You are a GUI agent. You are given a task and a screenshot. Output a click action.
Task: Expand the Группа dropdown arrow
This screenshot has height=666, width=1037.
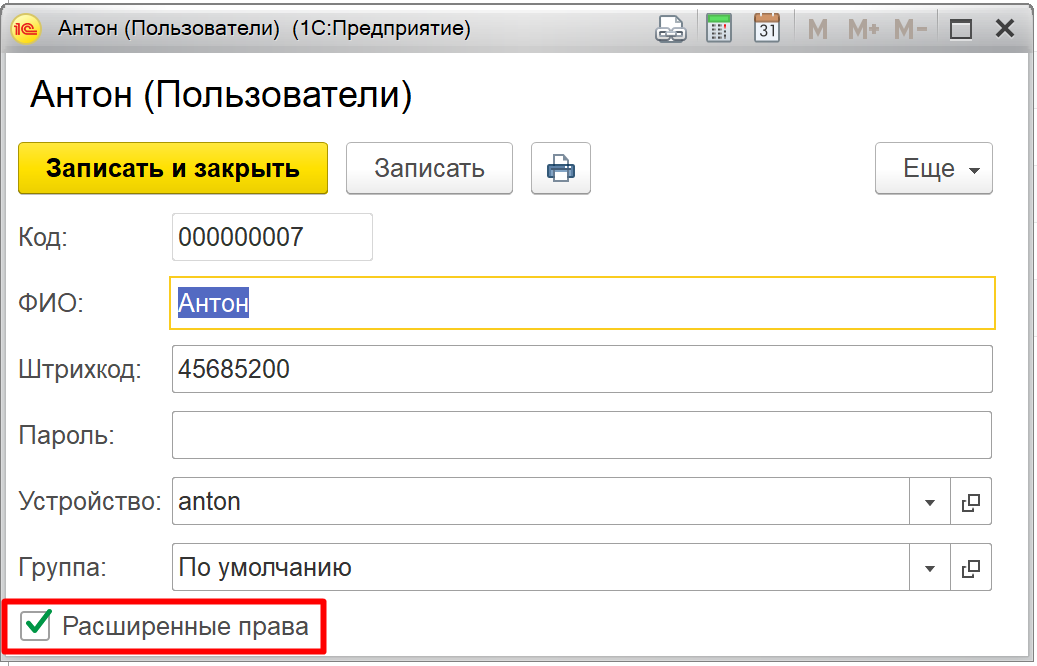point(930,568)
